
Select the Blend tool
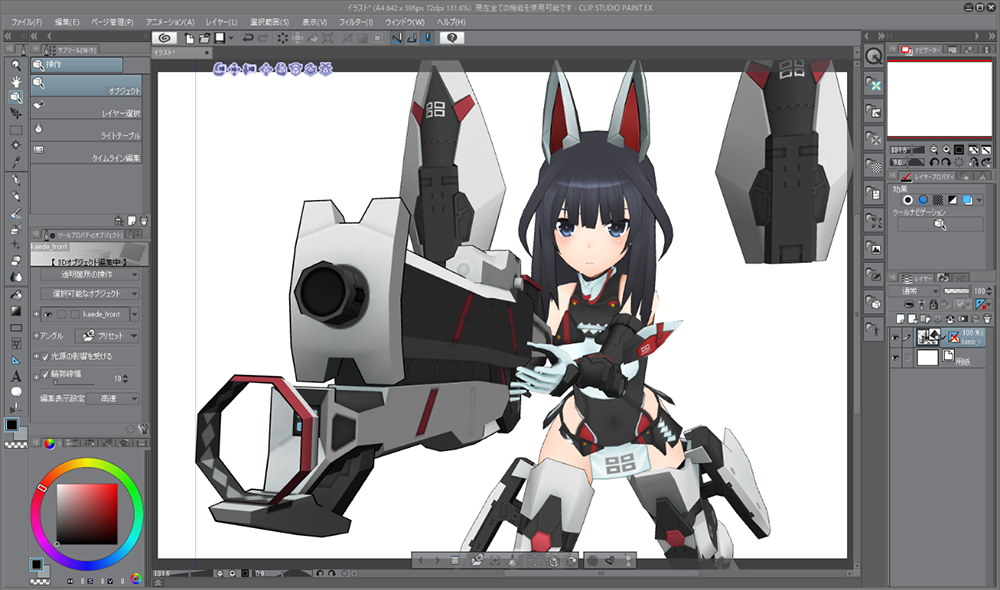tap(16, 277)
